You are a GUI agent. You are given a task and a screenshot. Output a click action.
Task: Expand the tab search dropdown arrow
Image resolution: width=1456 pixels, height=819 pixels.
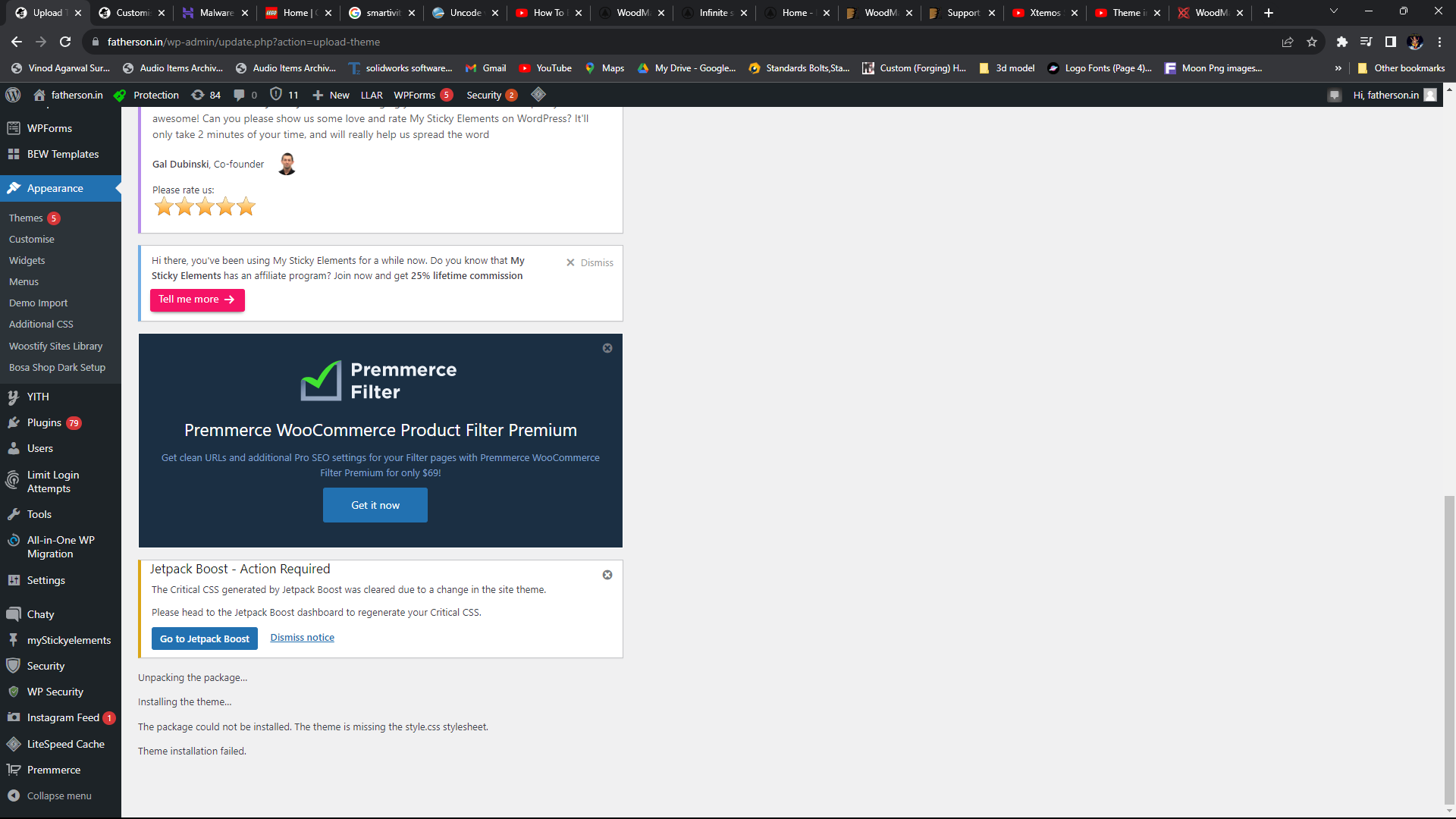(x=1334, y=11)
